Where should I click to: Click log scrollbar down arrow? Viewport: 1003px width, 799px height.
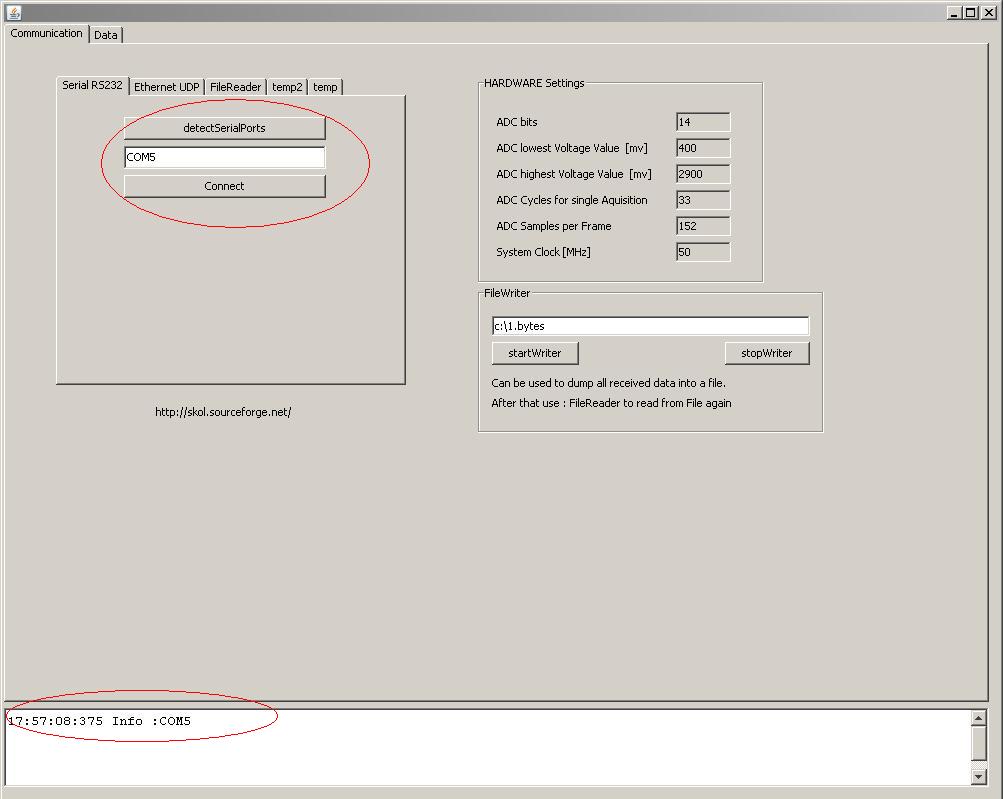[x=978, y=777]
